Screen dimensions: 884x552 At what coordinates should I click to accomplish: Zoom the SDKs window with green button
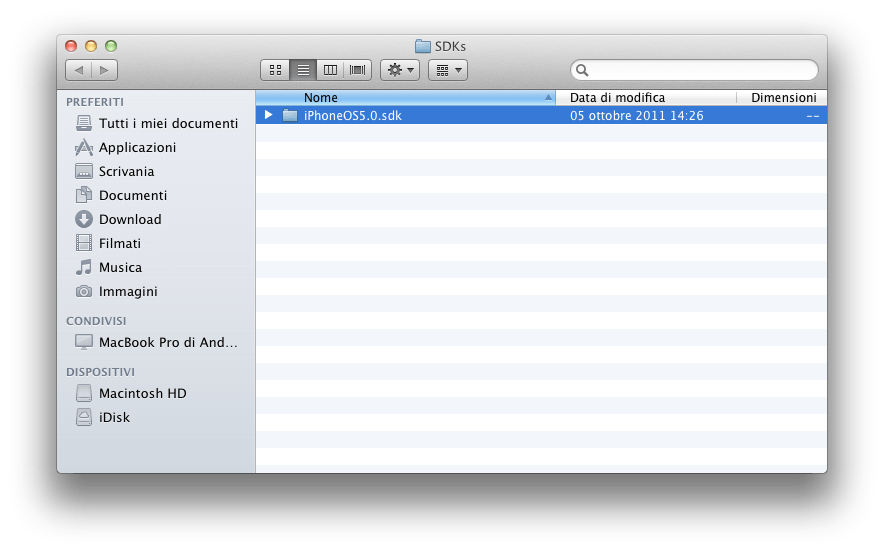[x=111, y=46]
